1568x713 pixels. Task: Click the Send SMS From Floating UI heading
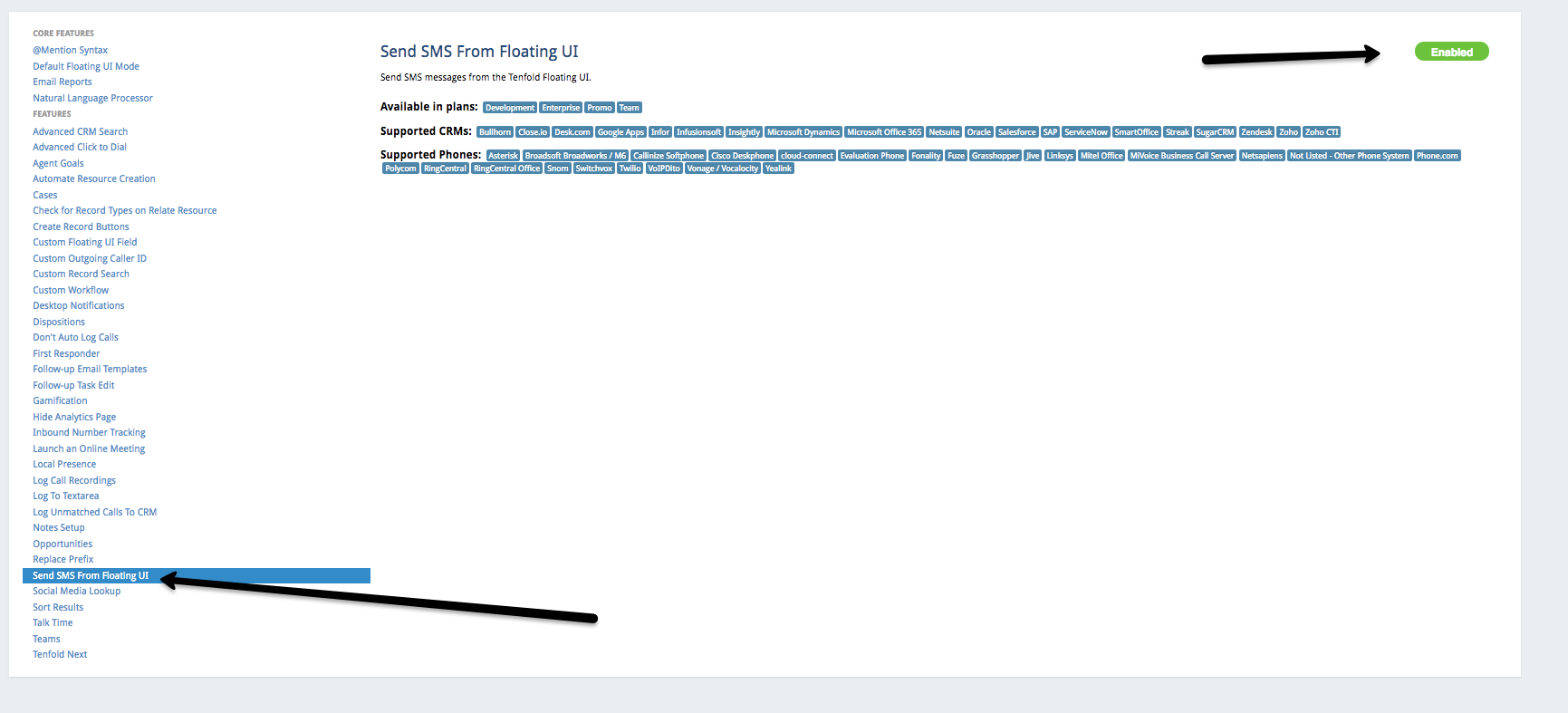[x=479, y=52]
